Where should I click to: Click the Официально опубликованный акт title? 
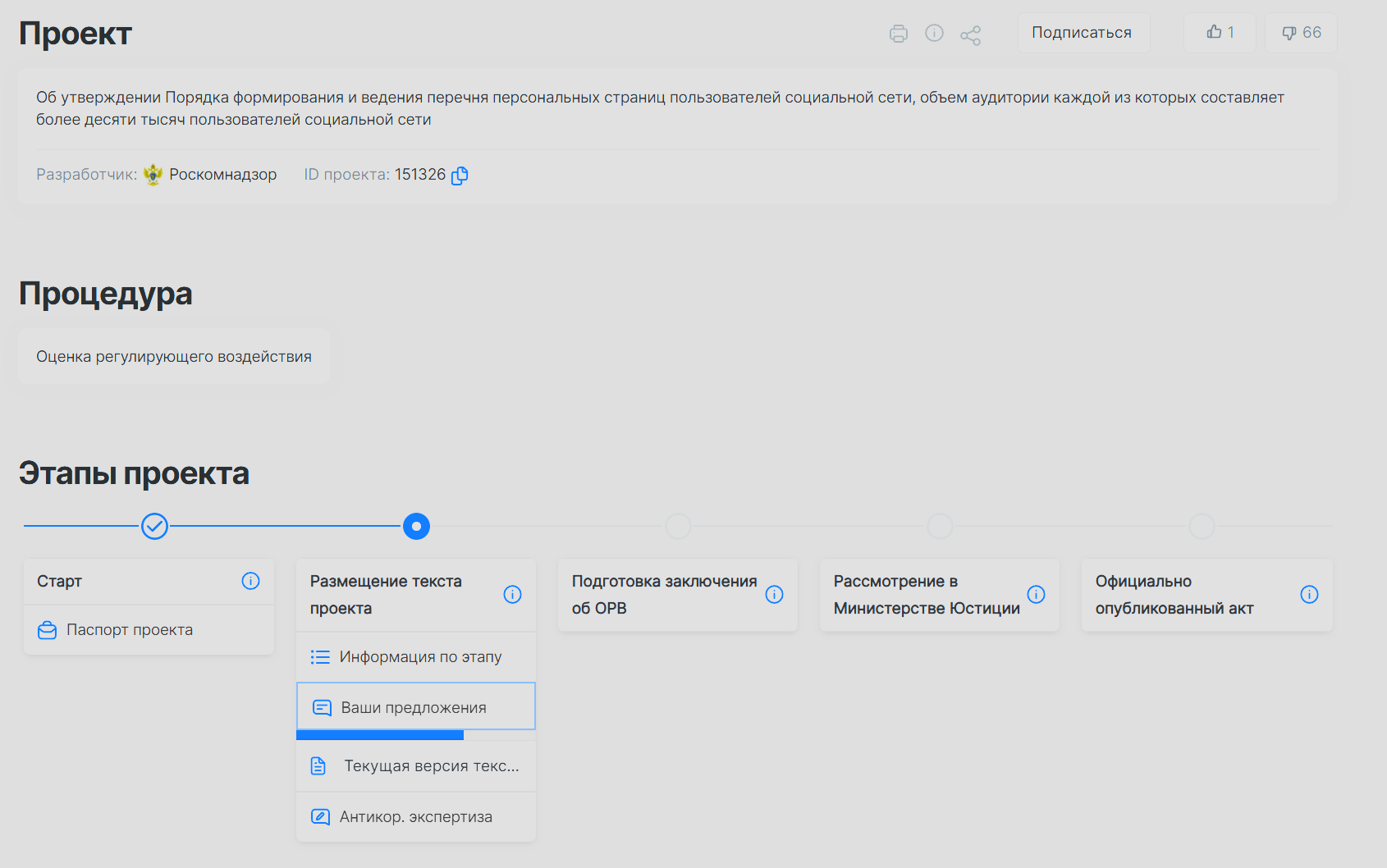pyautogui.click(x=1174, y=595)
